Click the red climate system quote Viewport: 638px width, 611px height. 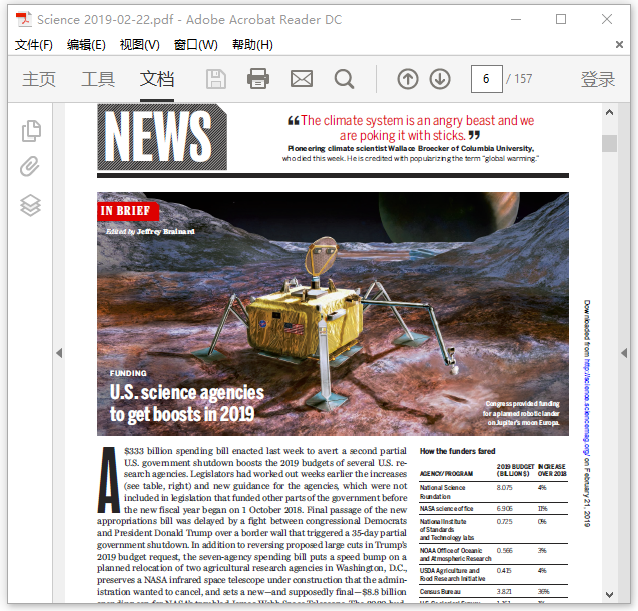(411, 128)
